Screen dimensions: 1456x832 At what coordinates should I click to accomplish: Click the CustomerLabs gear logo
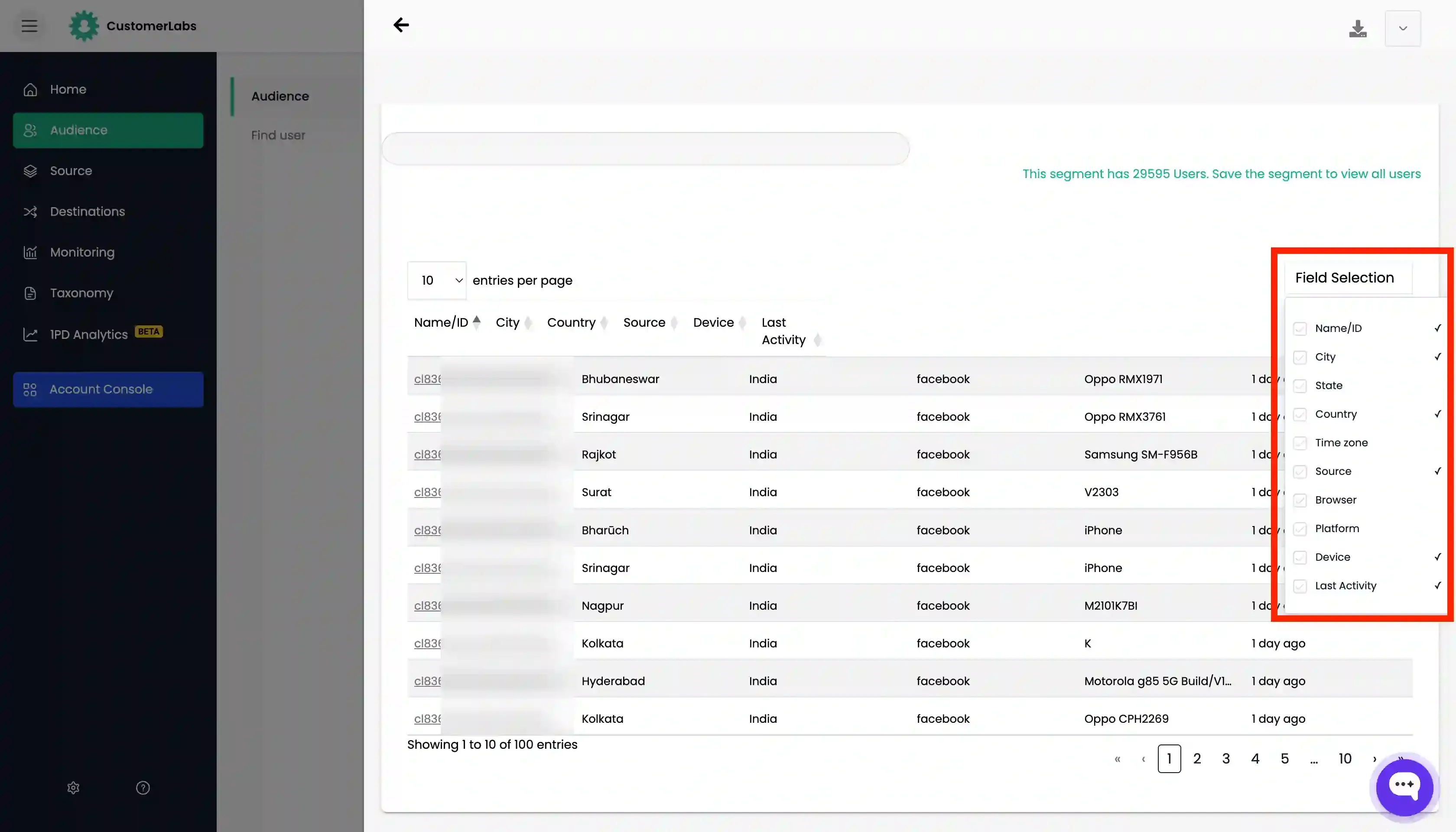click(x=84, y=26)
